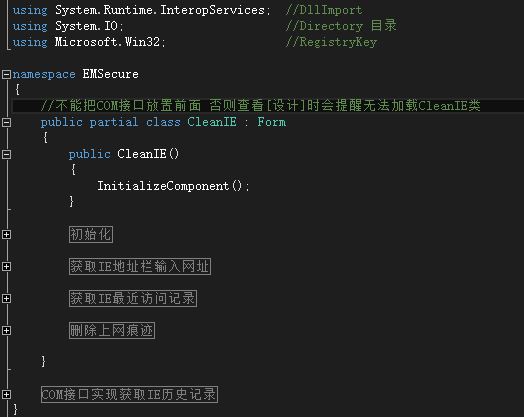Click the green Chinese COM接口 comment line

coord(261,106)
